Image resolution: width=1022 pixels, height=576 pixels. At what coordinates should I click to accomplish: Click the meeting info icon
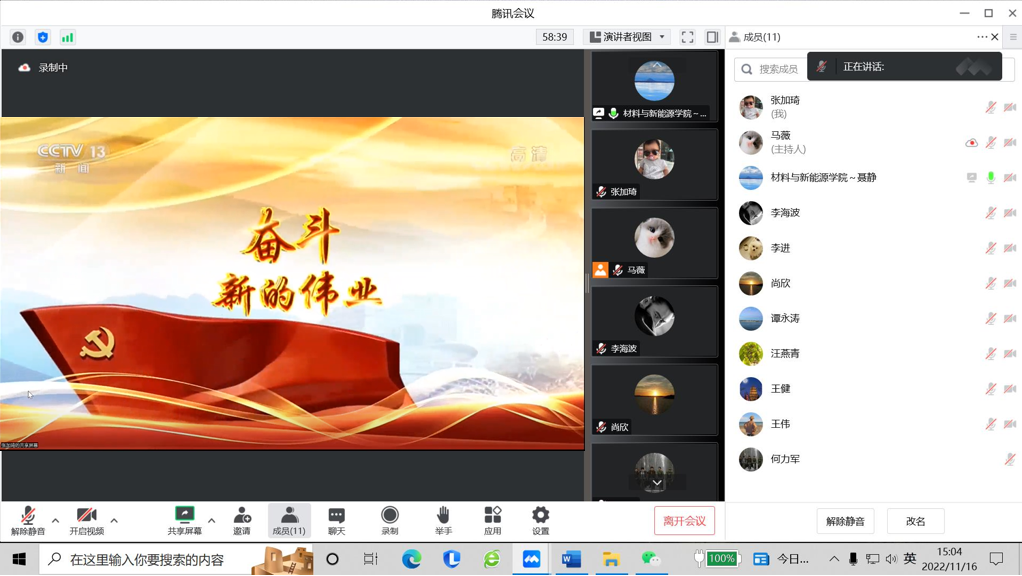coord(18,37)
